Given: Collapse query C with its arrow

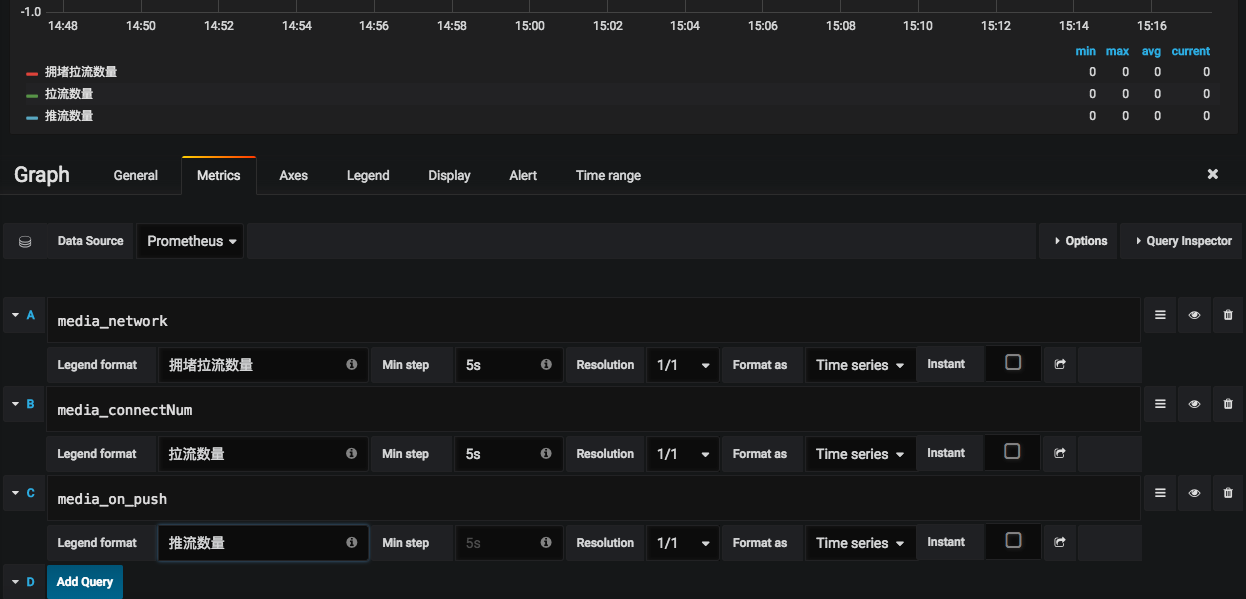Looking at the screenshot, I should [15, 493].
